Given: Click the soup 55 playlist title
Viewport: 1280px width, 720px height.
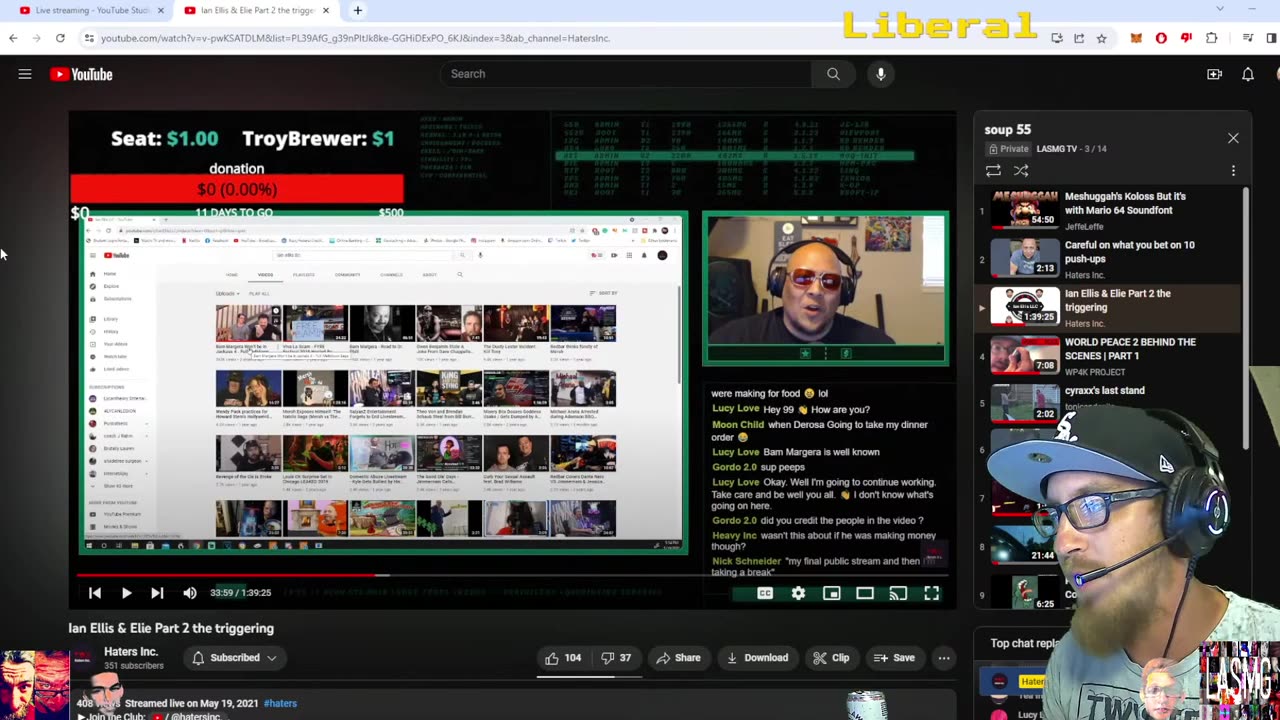Looking at the screenshot, I should click(x=1007, y=129).
